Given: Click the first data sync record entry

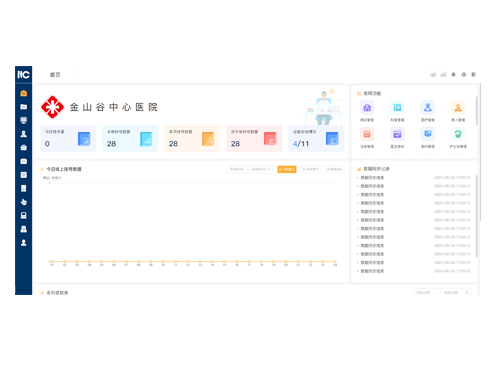Looking at the screenshot, I should tap(414, 178).
